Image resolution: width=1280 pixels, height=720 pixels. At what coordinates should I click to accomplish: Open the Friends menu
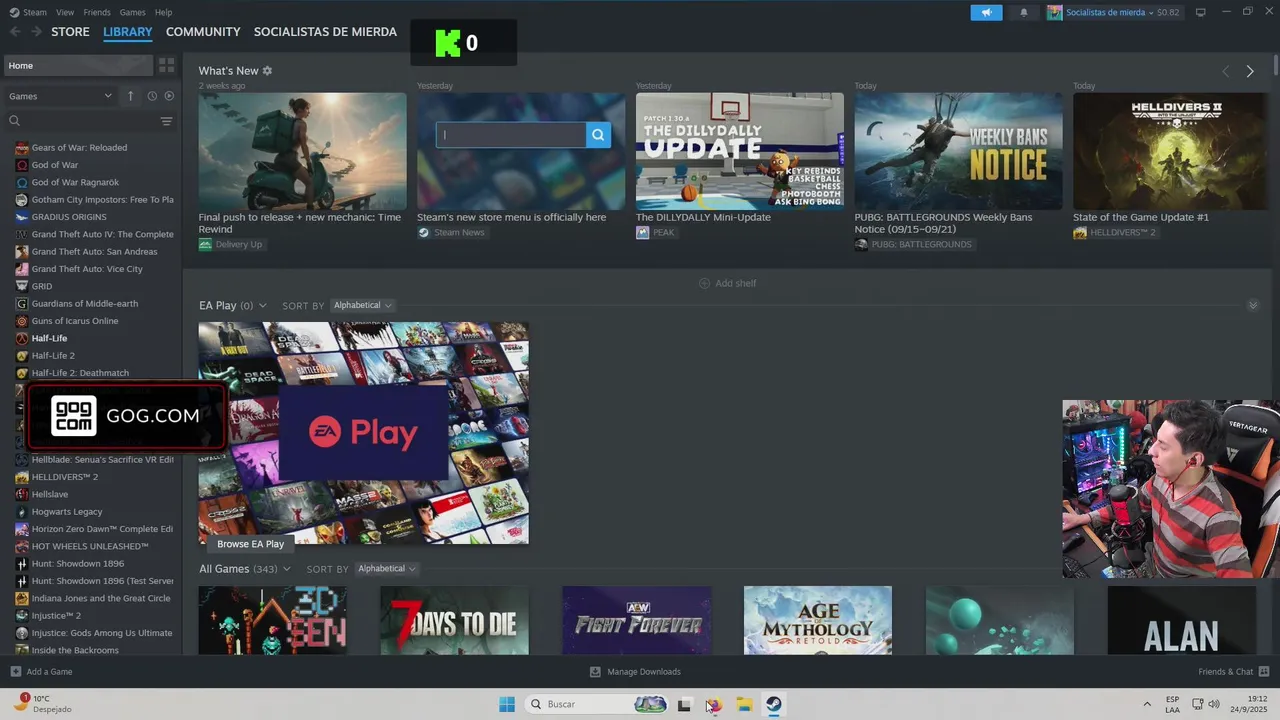click(97, 12)
